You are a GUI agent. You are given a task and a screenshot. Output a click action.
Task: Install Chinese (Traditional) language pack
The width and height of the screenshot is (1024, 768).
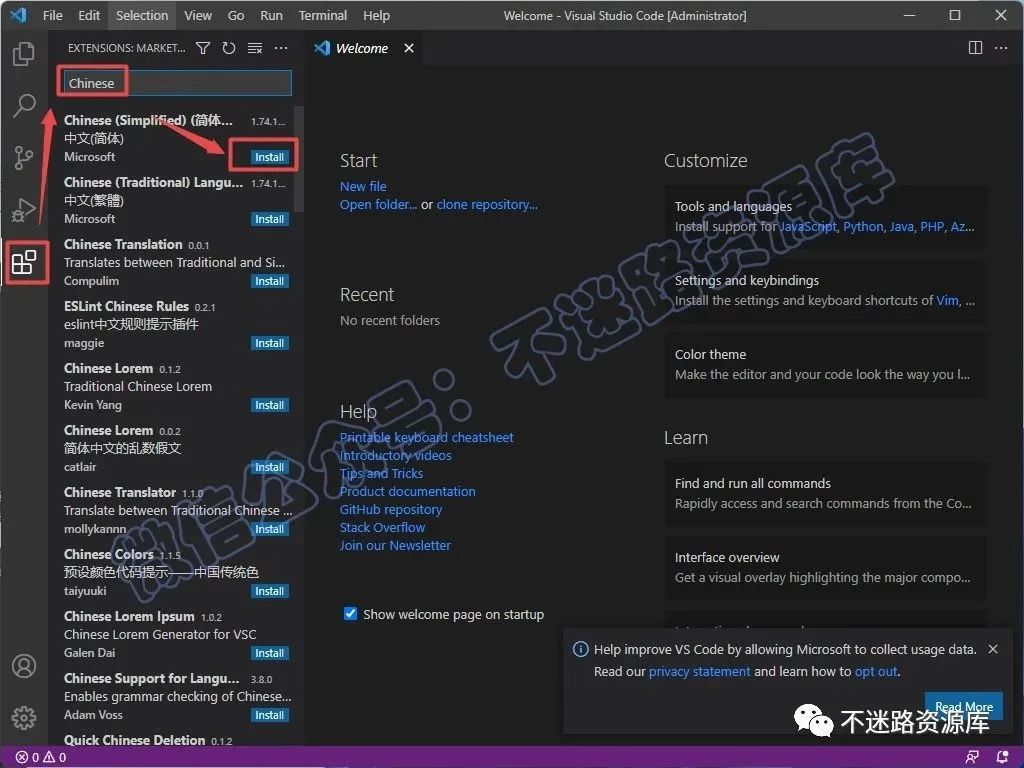[x=269, y=219]
